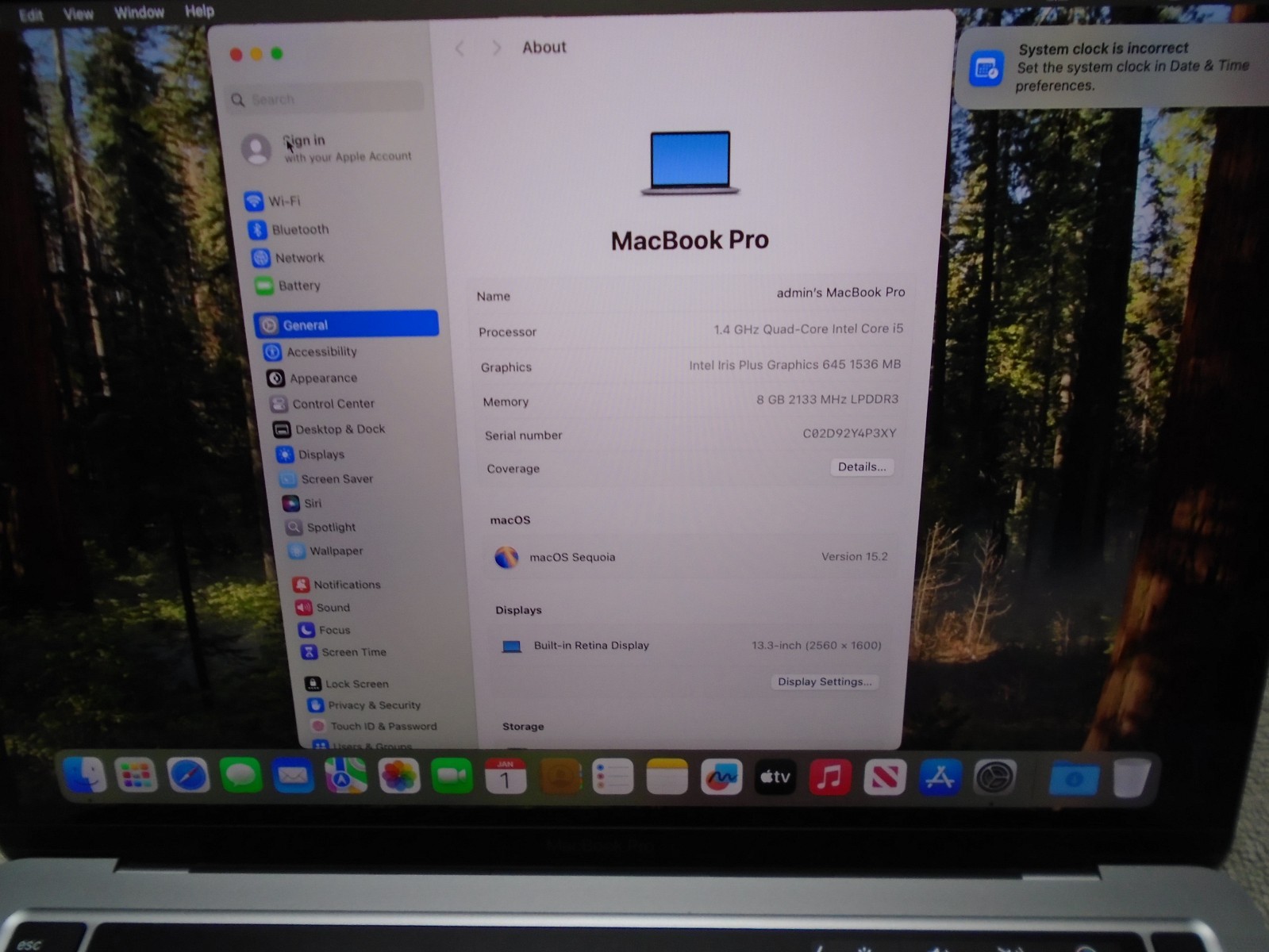Open Reminders from the Dock
The height and width of the screenshot is (952, 1269).
point(613,777)
